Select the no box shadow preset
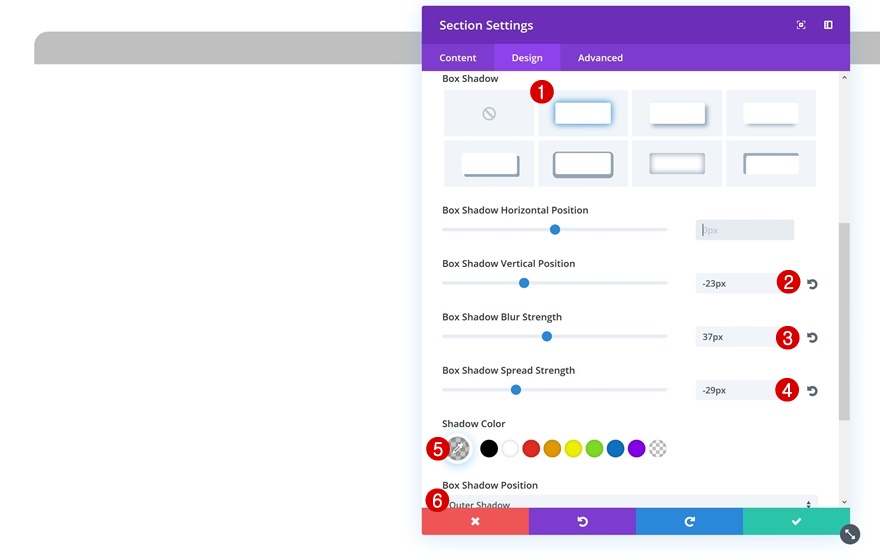The height and width of the screenshot is (555, 880). tap(489, 113)
